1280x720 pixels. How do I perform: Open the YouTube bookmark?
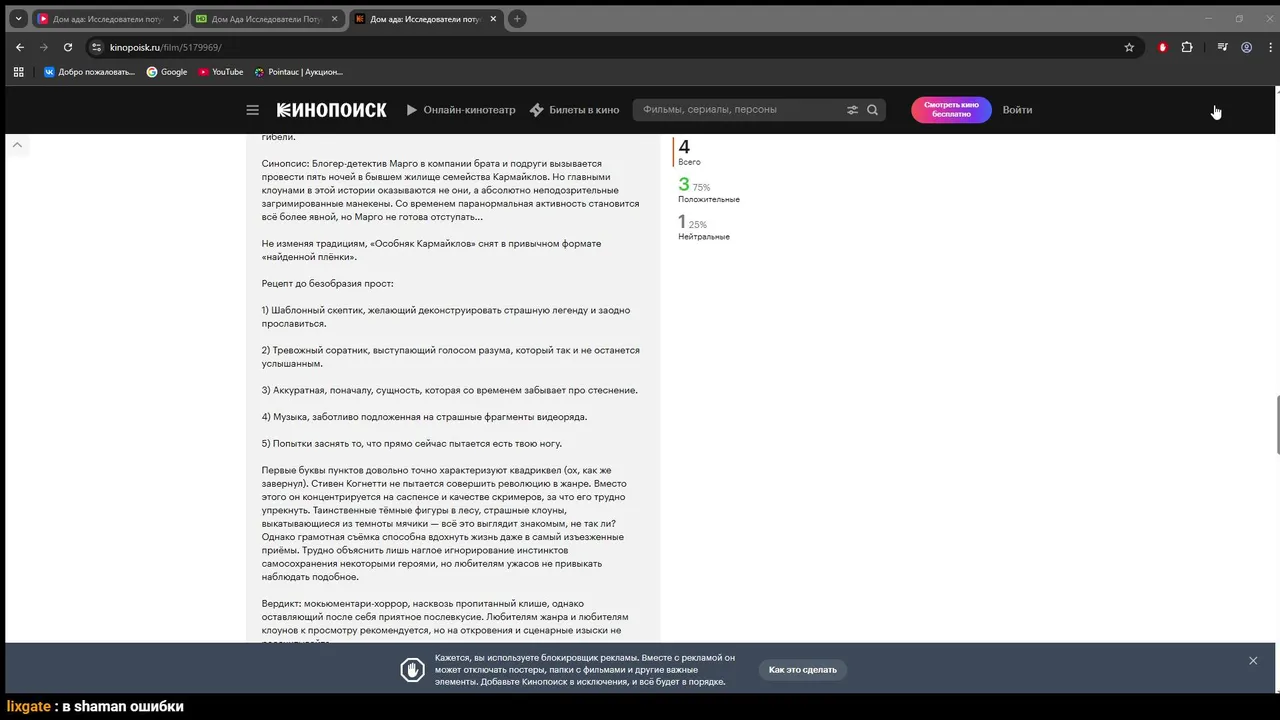click(x=221, y=72)
